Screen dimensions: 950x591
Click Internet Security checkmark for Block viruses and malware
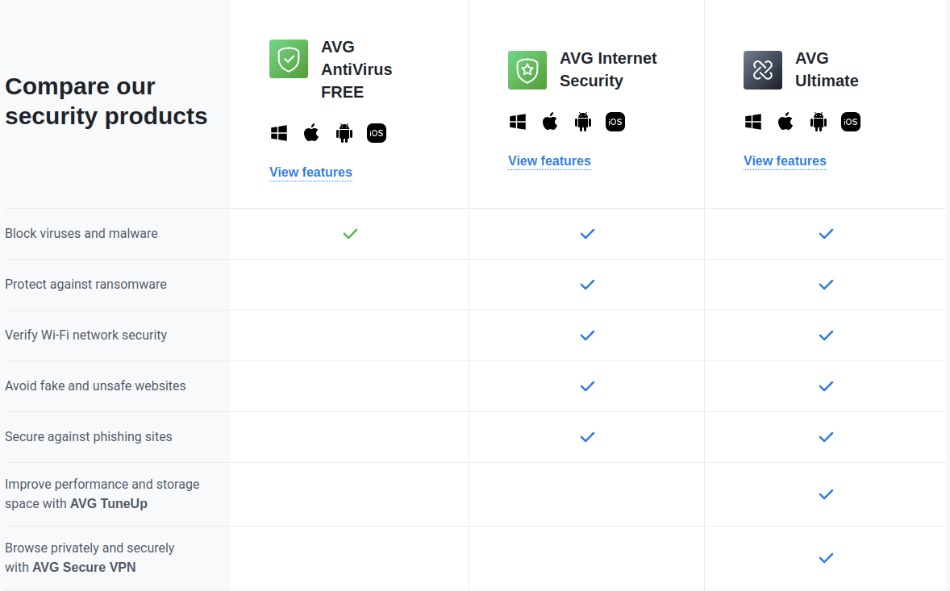[587, 234]
